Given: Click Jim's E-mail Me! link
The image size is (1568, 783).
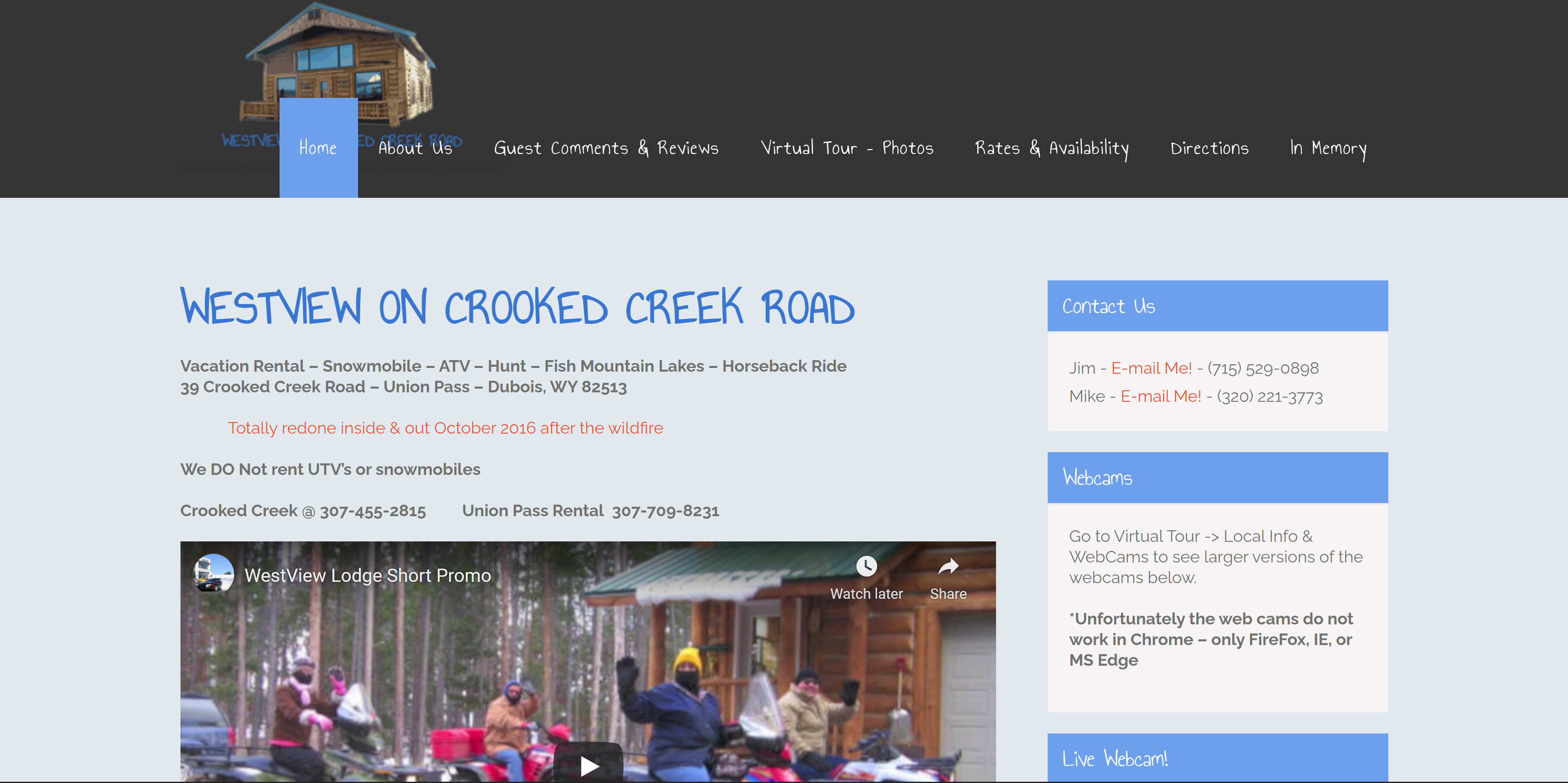Looking at the screenshot, I should click(1151, 368).
